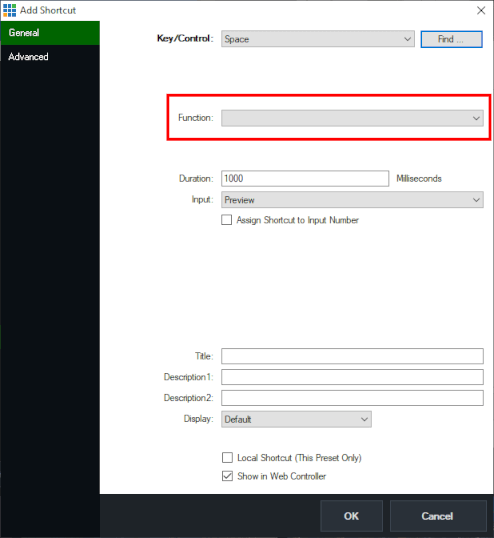Click the Cancel button

point(438,516)
